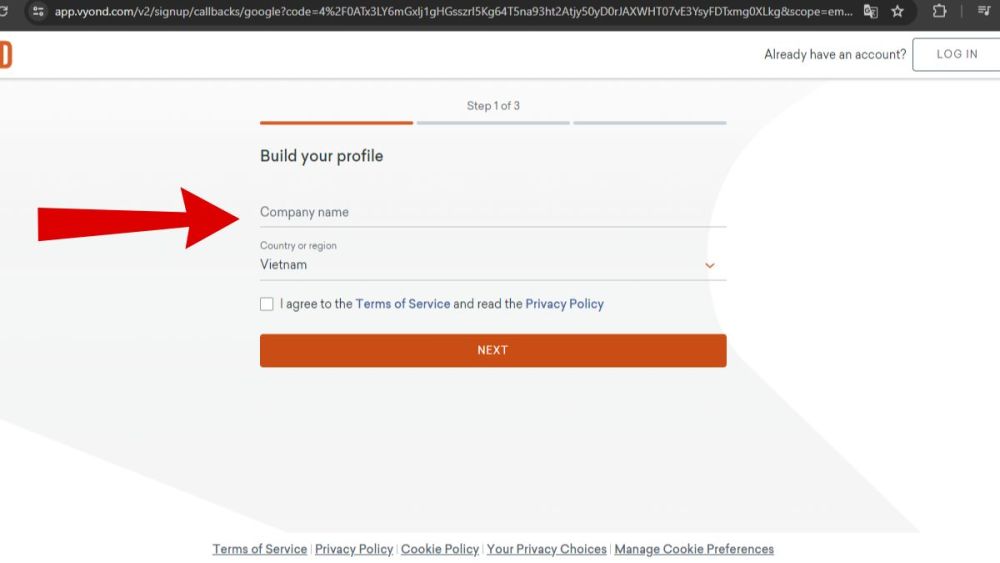Screen dimensions: 1000x563
Task: Open Cookie Policy footer link
Action: (x=440, y=549)
